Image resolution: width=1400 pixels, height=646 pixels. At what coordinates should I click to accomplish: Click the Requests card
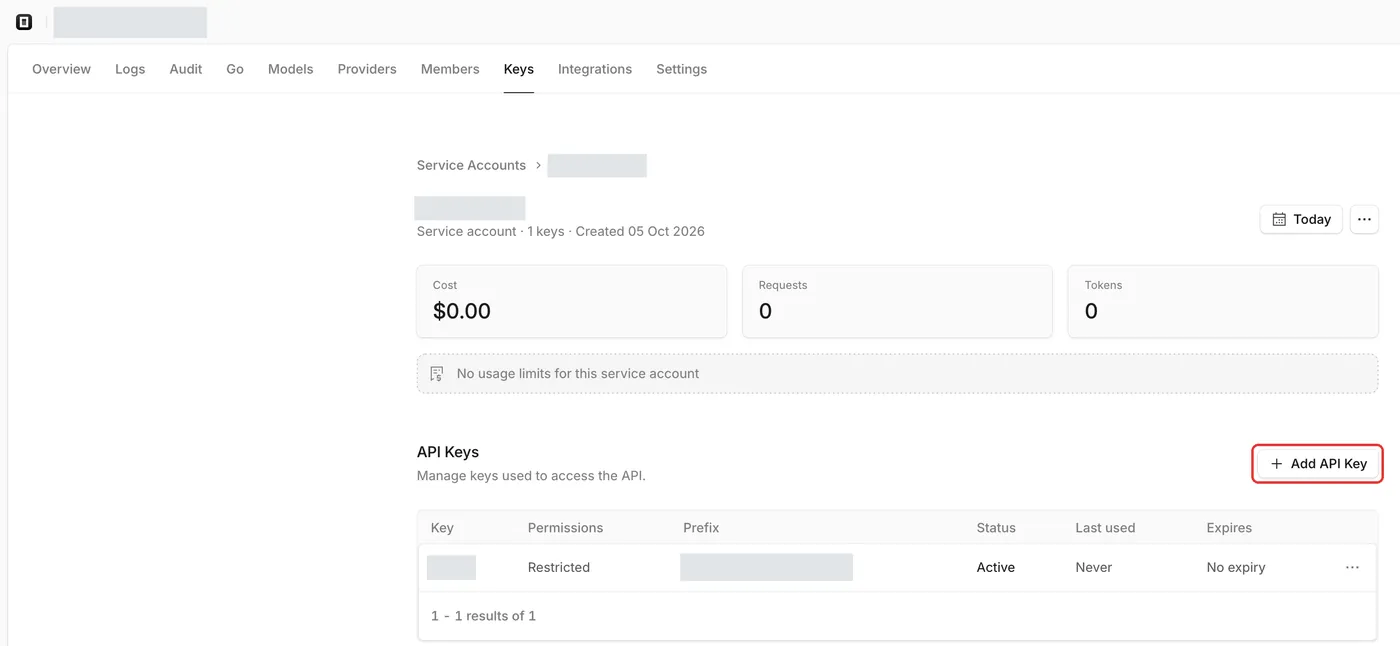coord(897,301)
